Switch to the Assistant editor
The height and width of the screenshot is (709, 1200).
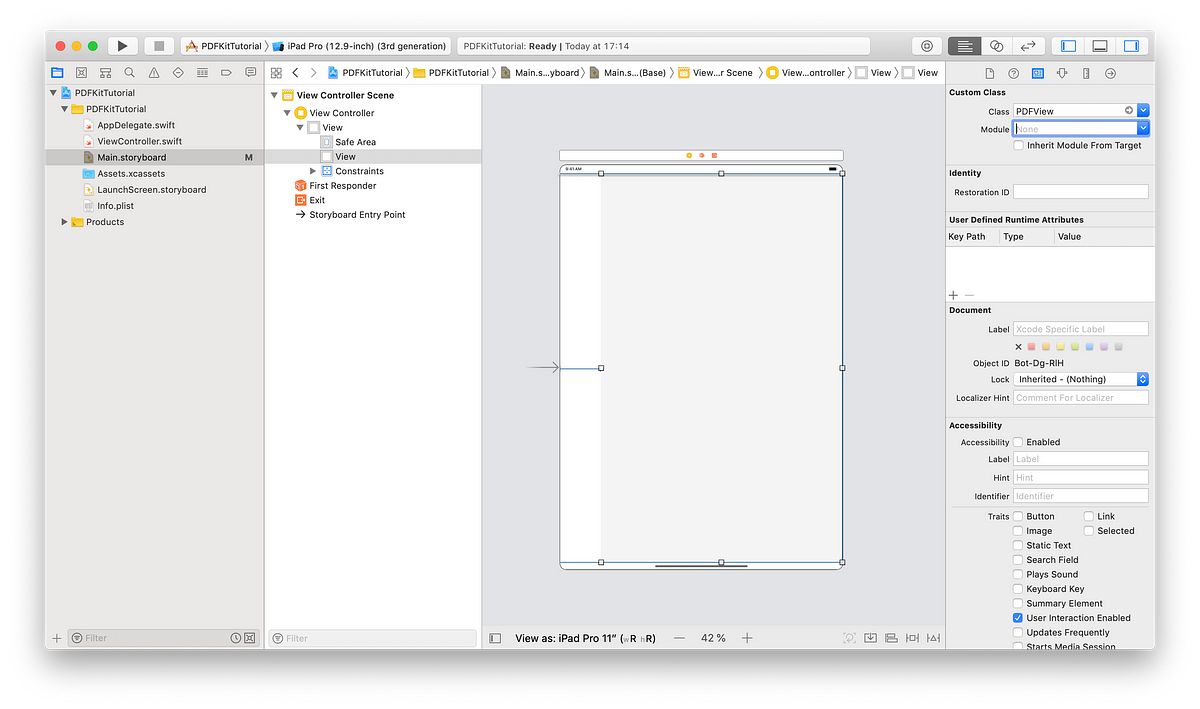click(996, 46)
